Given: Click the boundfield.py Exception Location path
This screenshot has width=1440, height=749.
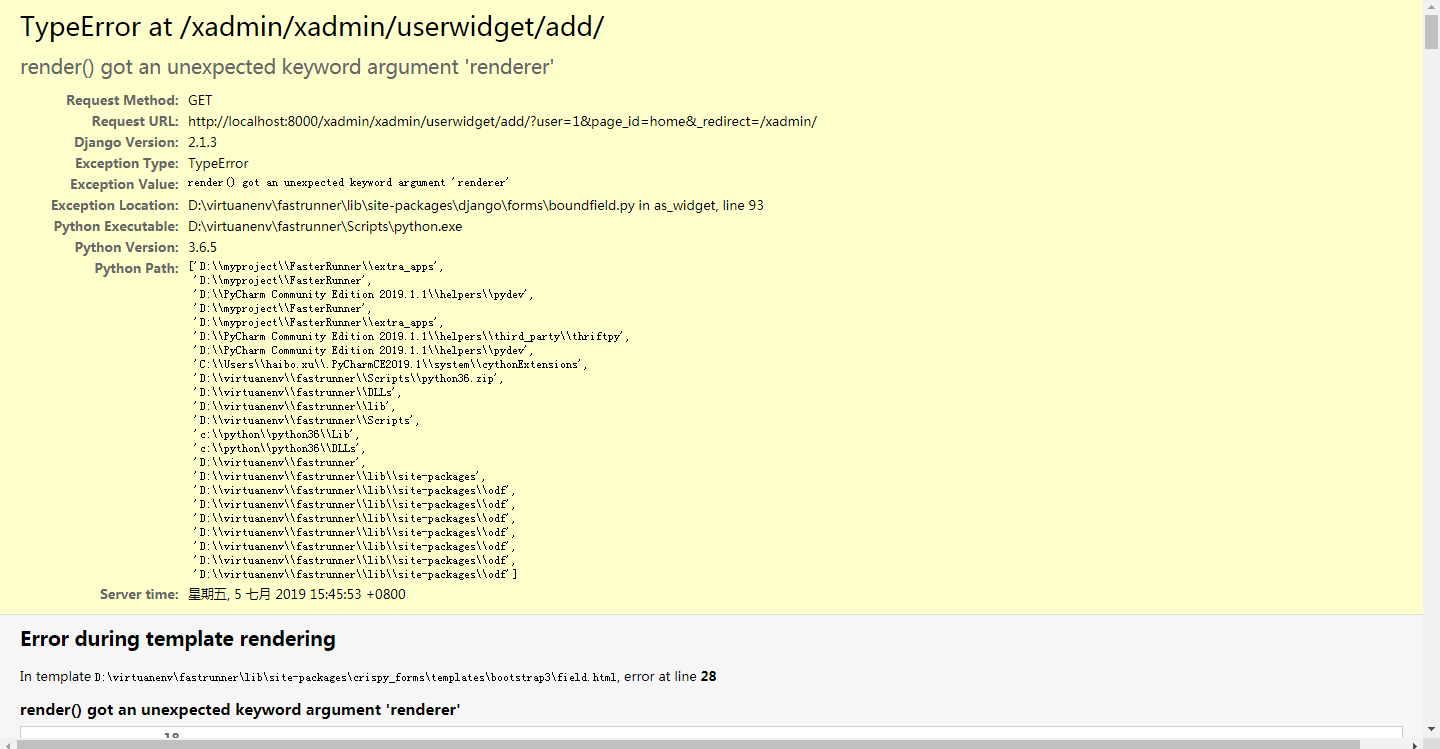Looking at the screenshot, I should click(476, 205).
